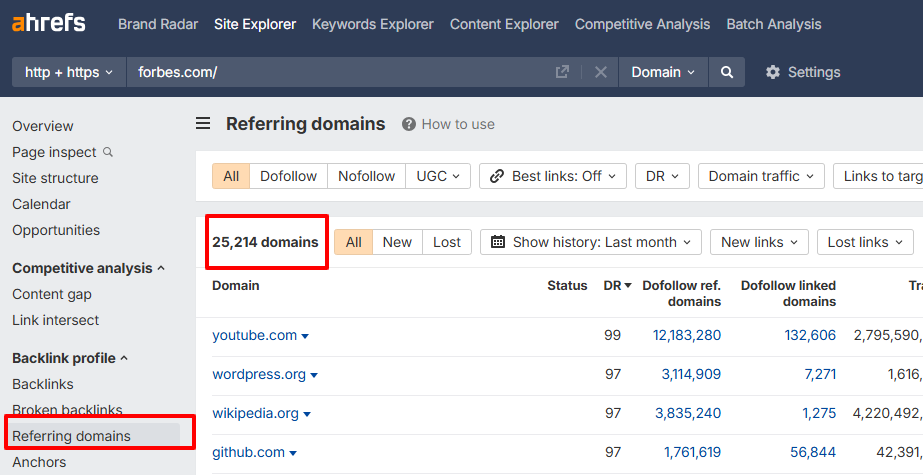This screenshot has height=475, width=923.
Task: Click the Page inspect magnifier icon
Action: pos(108,152)
